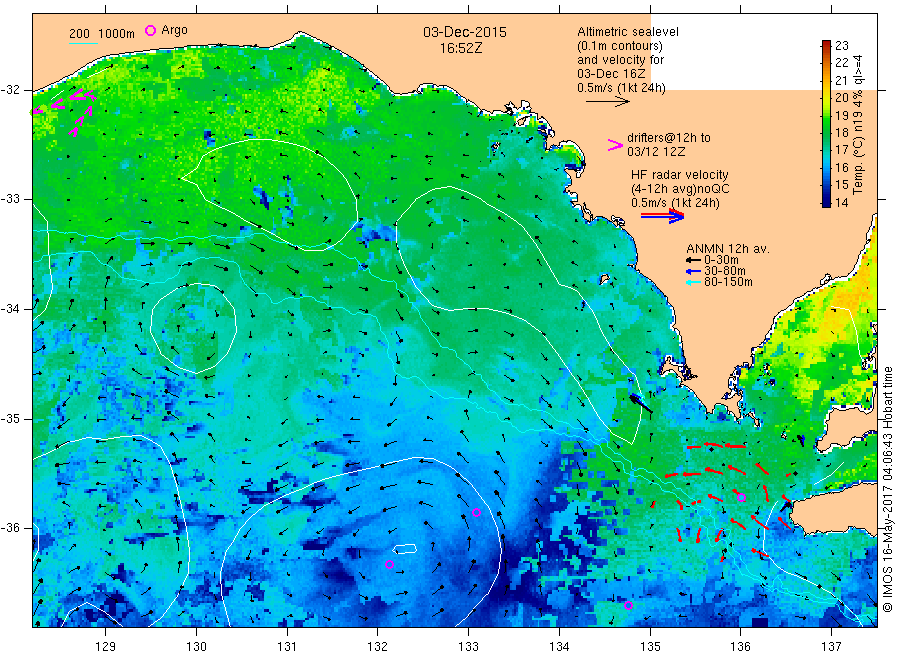Click '(0.1m contours)' legend text
Screen dimensions: 900x660
[x=620, y=46]
